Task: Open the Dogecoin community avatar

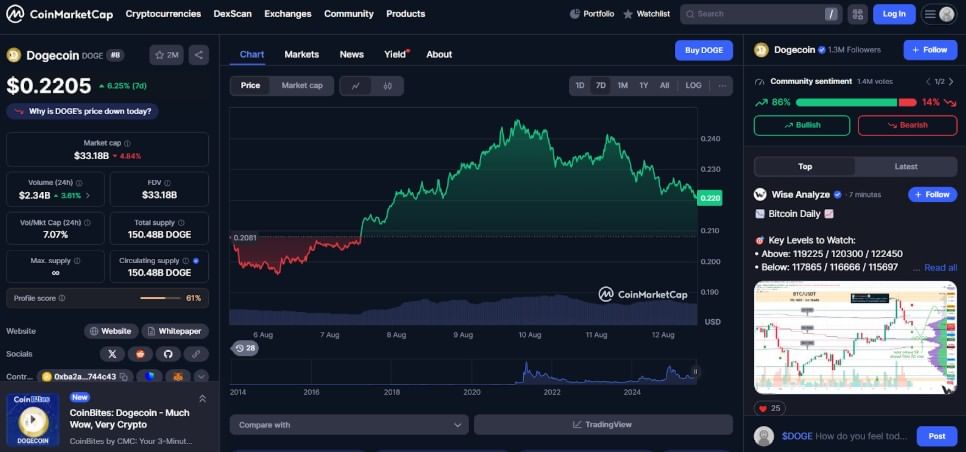Action: [761, 50]
